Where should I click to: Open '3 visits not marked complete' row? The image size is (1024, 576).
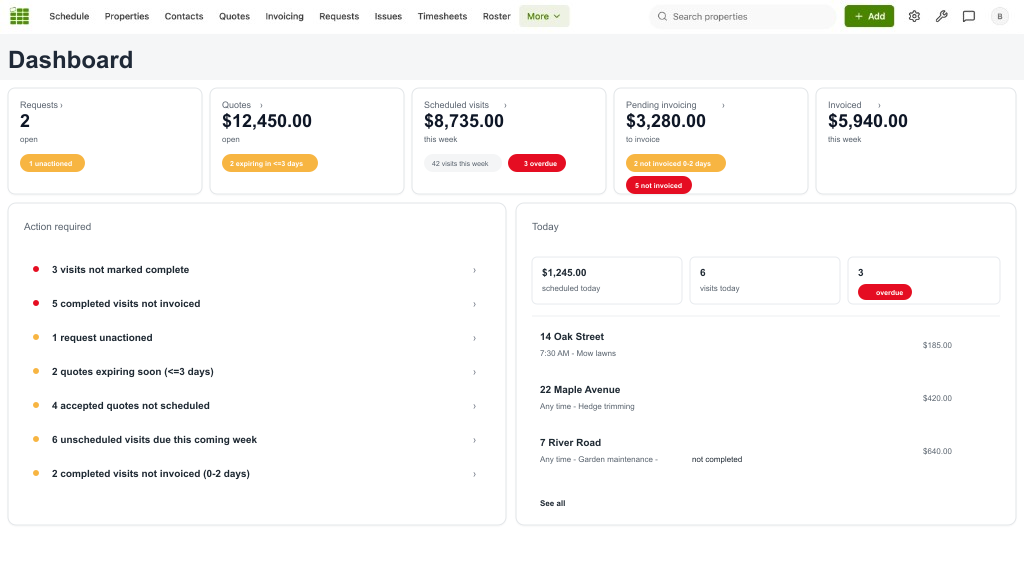click(x=257, y=270)
